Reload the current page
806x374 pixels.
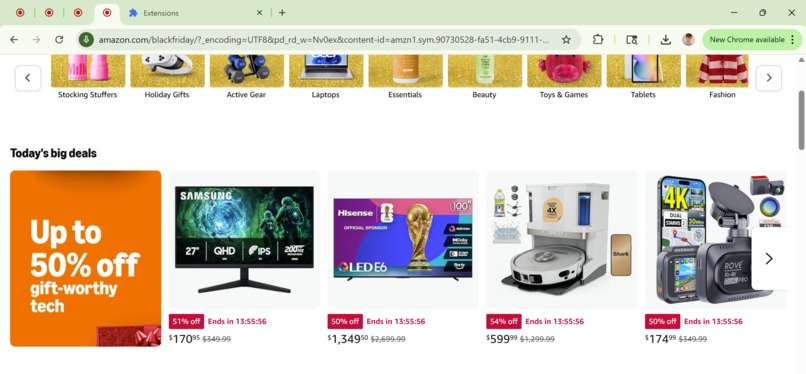[x=59, y=40]
